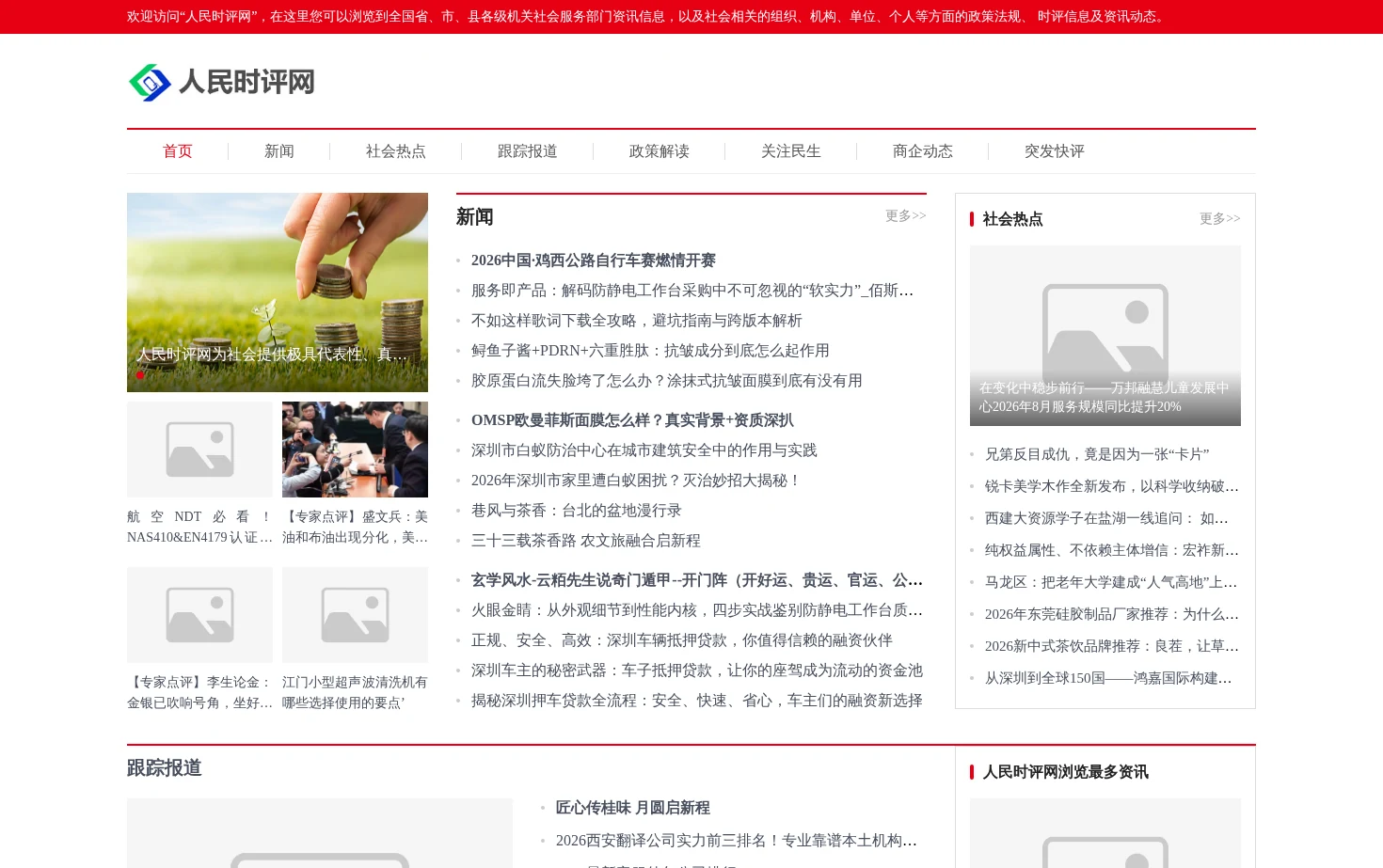Open the 锐卡美学木作全新发布 article
Image resolution: width=1383 pixels, height=868 pixels.
1112,486
